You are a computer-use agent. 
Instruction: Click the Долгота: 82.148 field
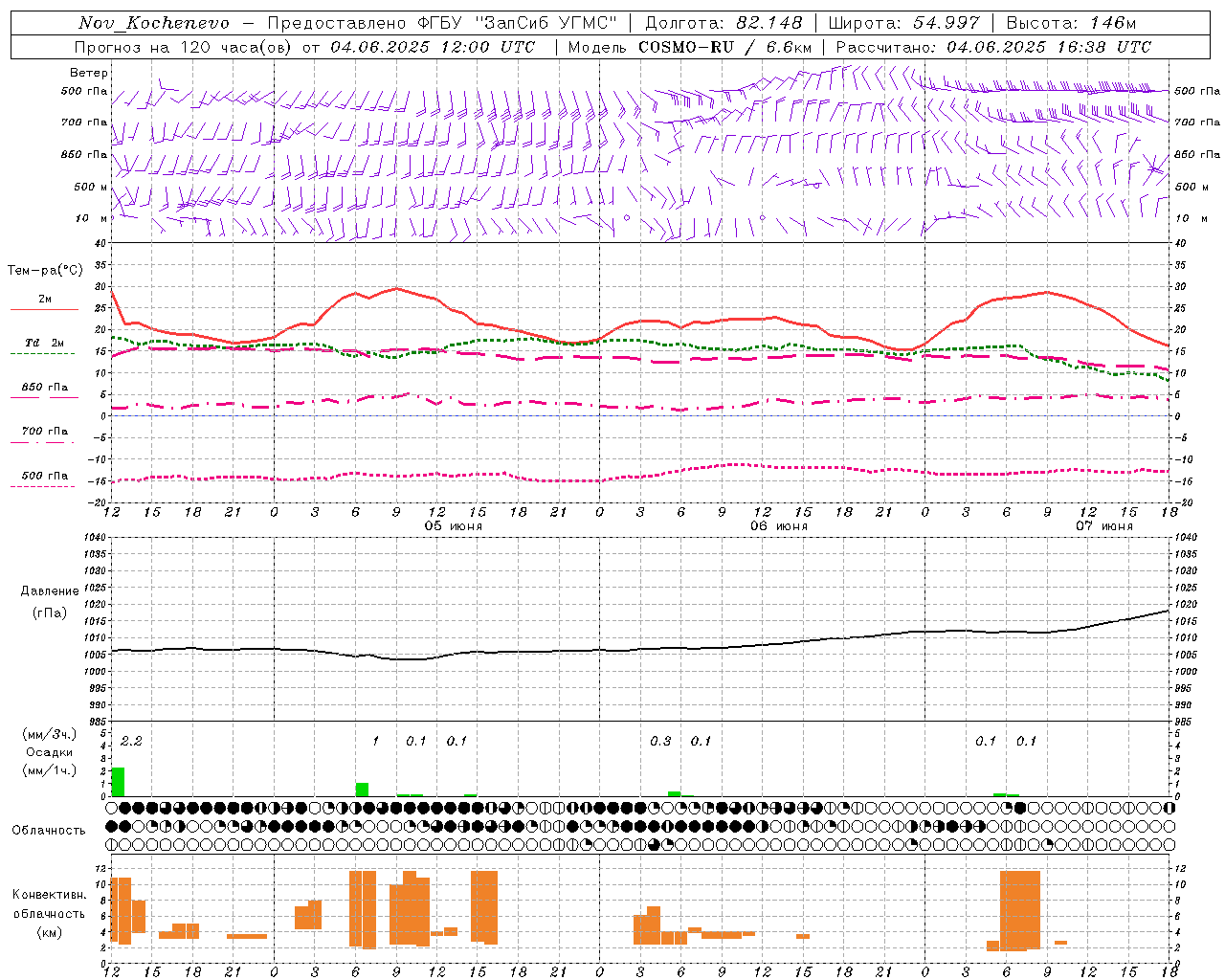tap(724, 23)
